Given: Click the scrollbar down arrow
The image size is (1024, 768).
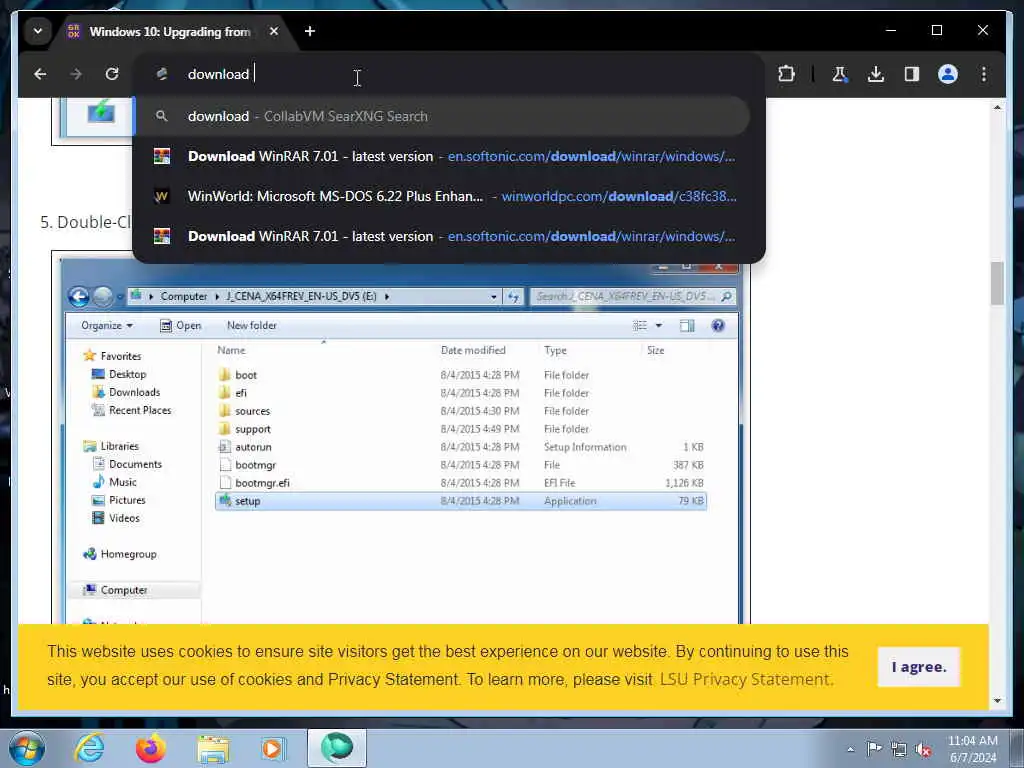Looking at the screenshot, I should point(997,701).
